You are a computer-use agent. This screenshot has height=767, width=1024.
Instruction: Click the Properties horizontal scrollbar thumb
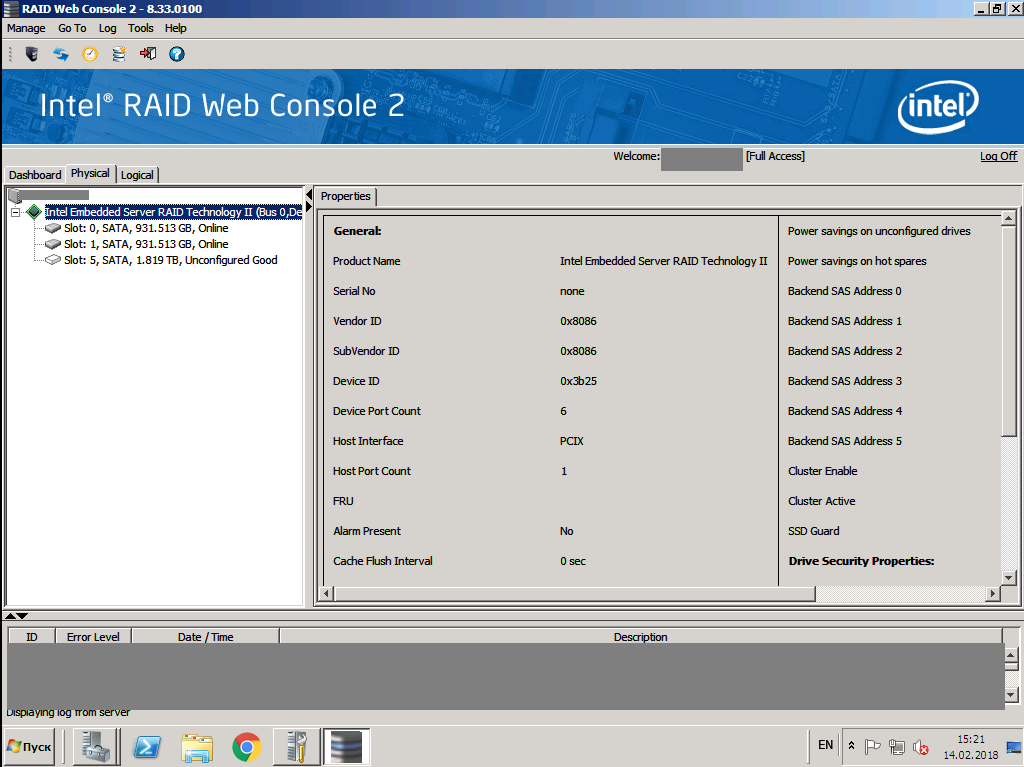click(575, 593)
